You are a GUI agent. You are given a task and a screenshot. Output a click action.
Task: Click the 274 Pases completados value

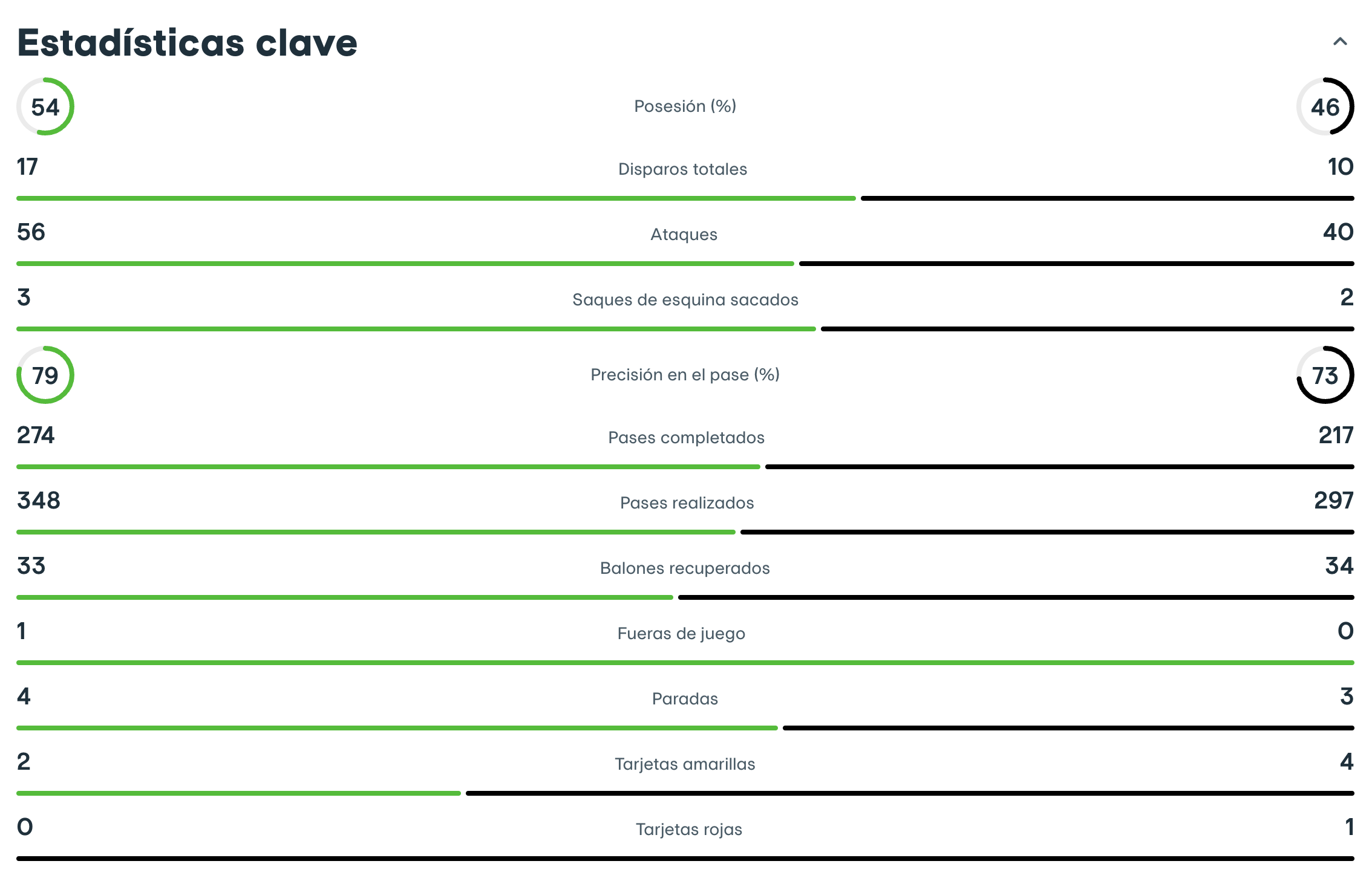tap(36, 435)
